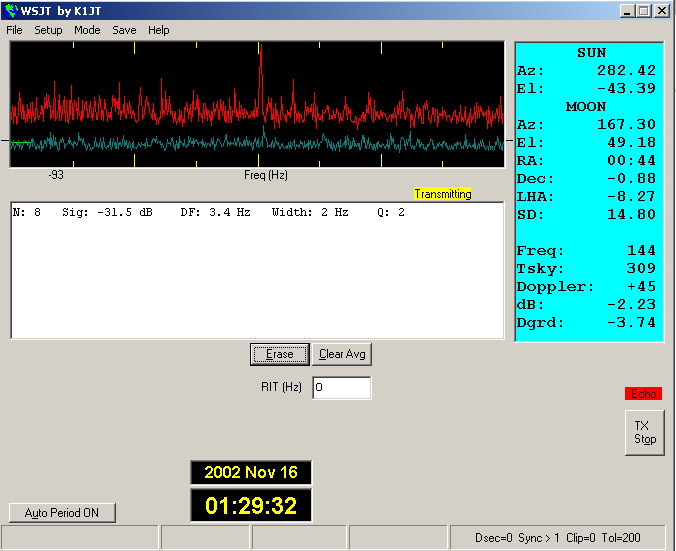
Task: Click the red Echo mode indicator
Action: click(644, 394)
